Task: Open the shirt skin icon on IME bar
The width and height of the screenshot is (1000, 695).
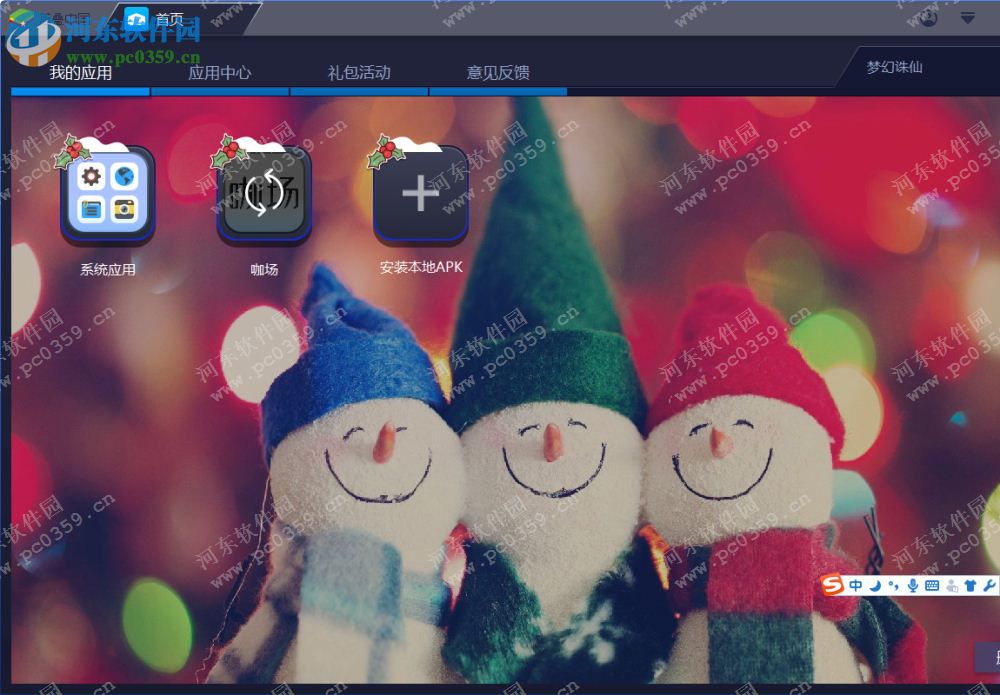Action: pyautogui.click(x=970, y=585)
